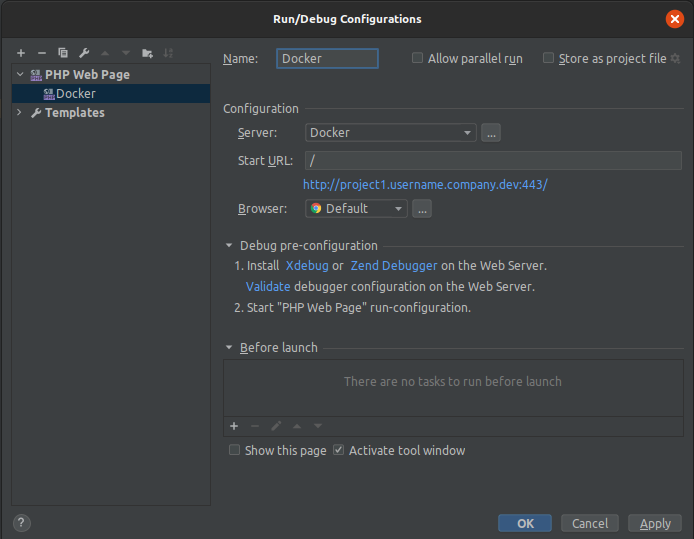Viewport: 694px width, 539px height.
Task: Move before launch task up
Action: (297, 426)
